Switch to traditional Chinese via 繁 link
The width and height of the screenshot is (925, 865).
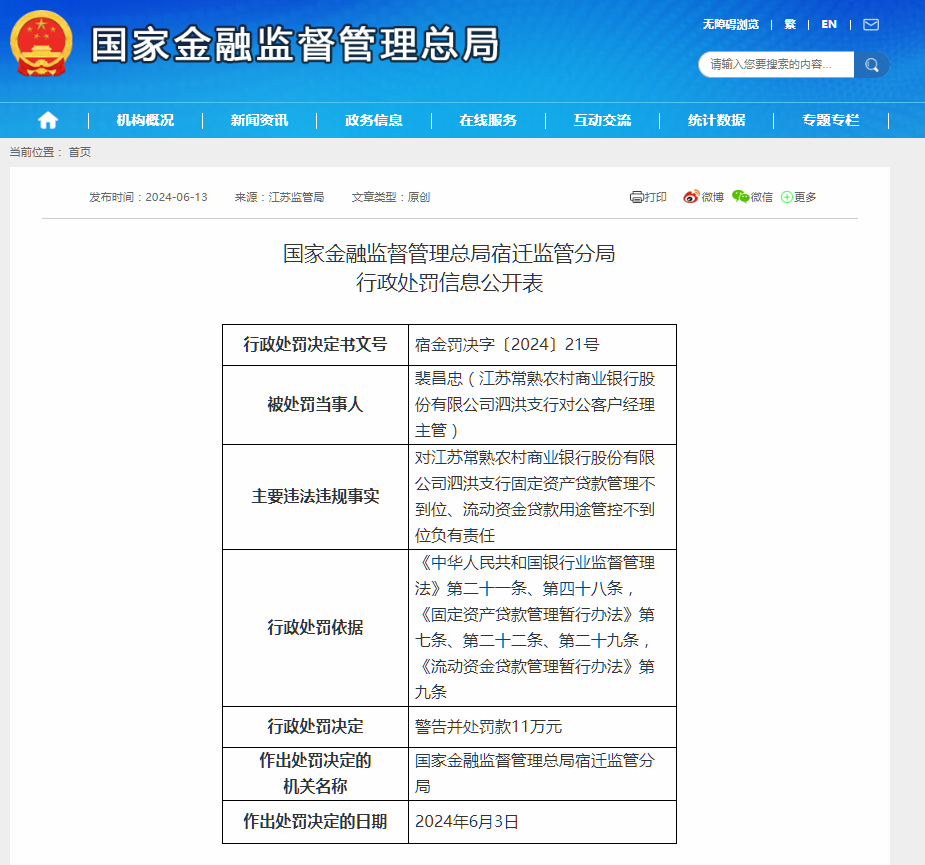(790, 25)
